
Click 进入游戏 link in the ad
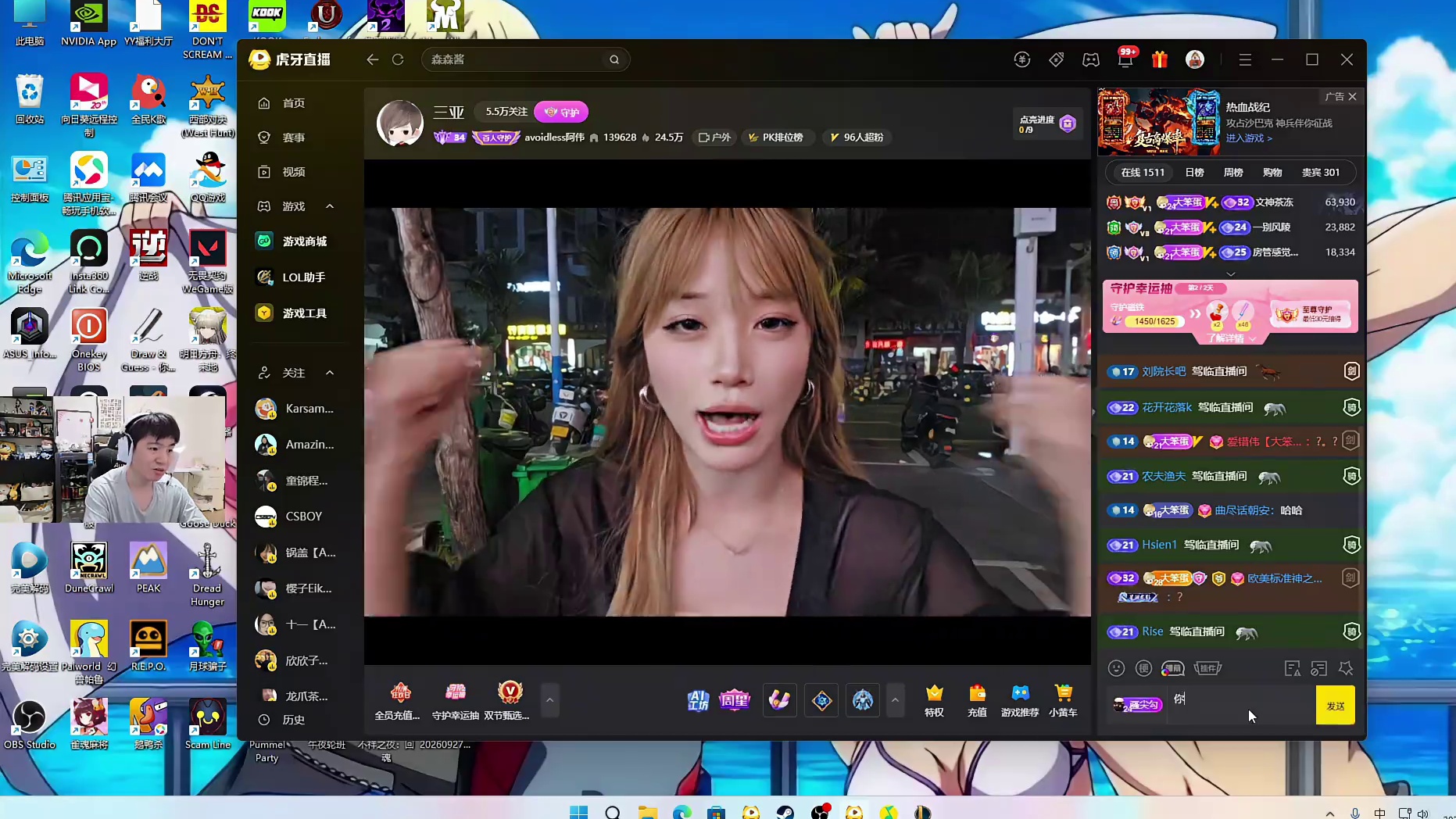(x=1248, y=138)
